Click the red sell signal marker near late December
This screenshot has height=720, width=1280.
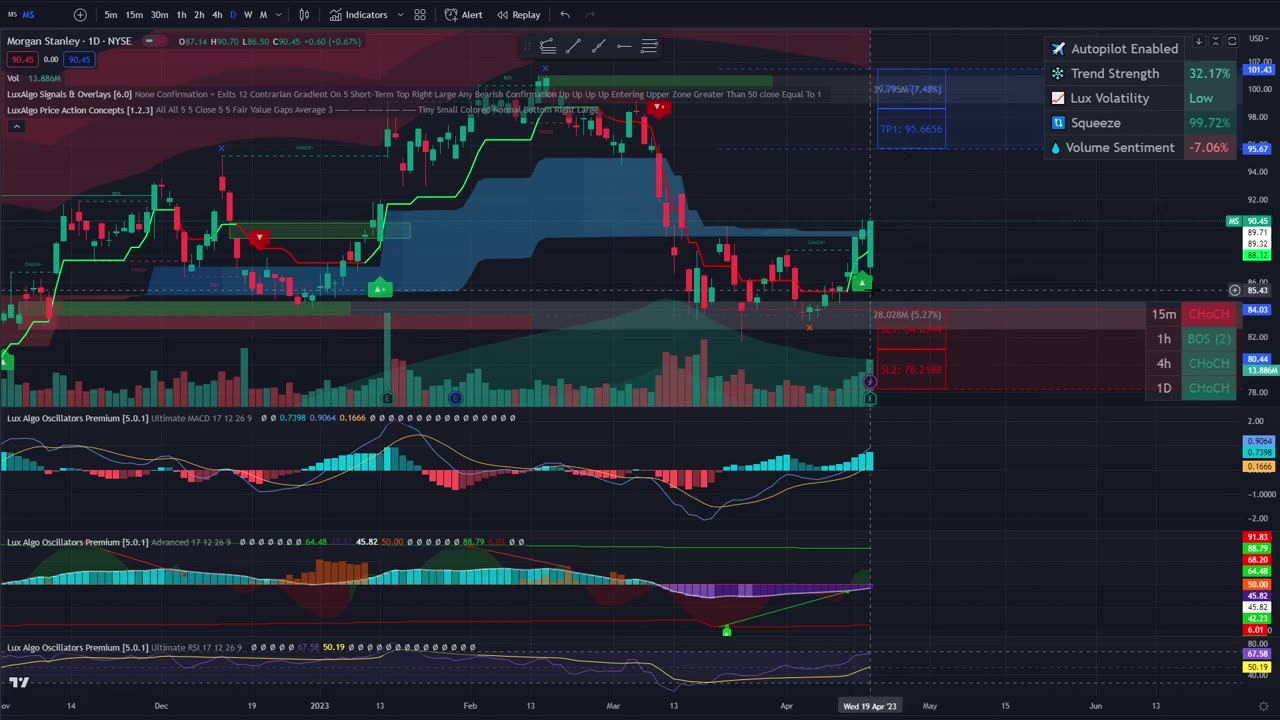[x=260, y=238]
